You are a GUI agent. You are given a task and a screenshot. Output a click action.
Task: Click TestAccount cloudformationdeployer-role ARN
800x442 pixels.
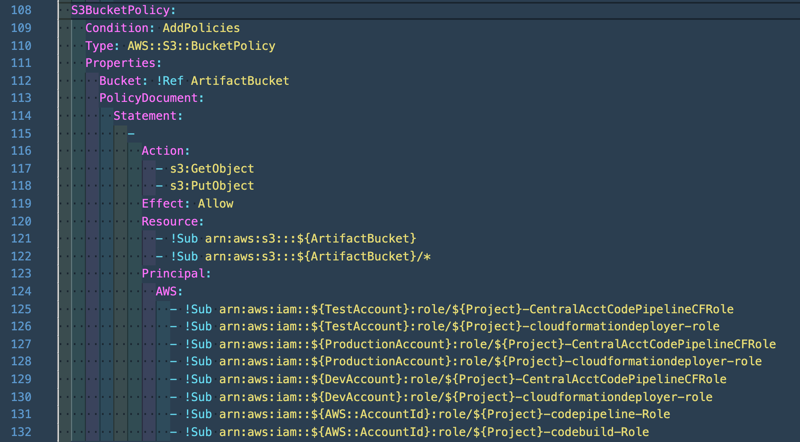(469, 326)
